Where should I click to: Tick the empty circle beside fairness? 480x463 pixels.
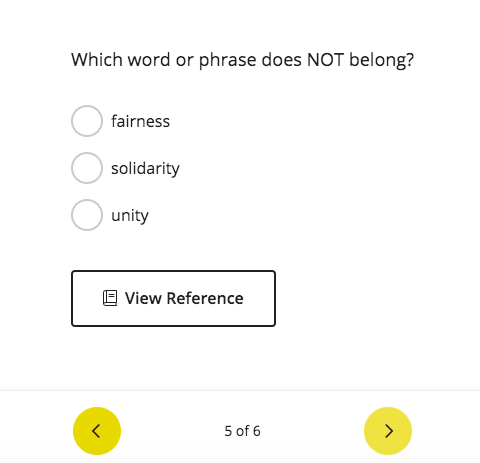87,121
